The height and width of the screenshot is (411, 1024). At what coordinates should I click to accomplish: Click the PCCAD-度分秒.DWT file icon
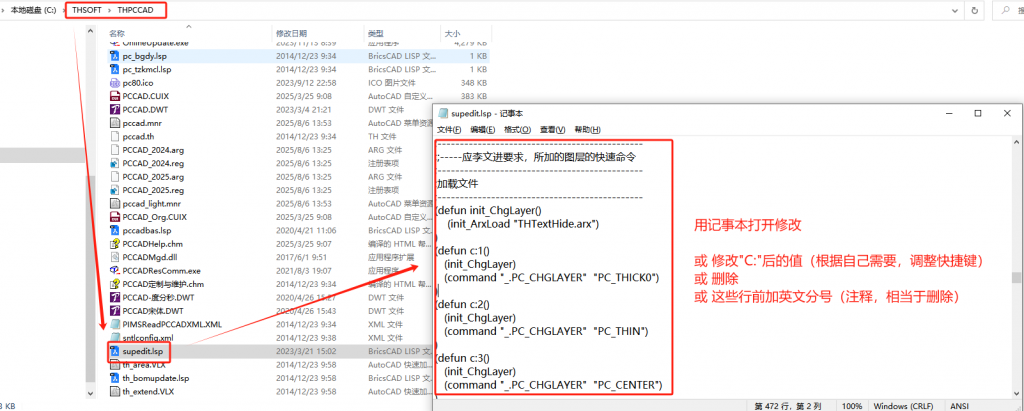[x=115, y=297]
